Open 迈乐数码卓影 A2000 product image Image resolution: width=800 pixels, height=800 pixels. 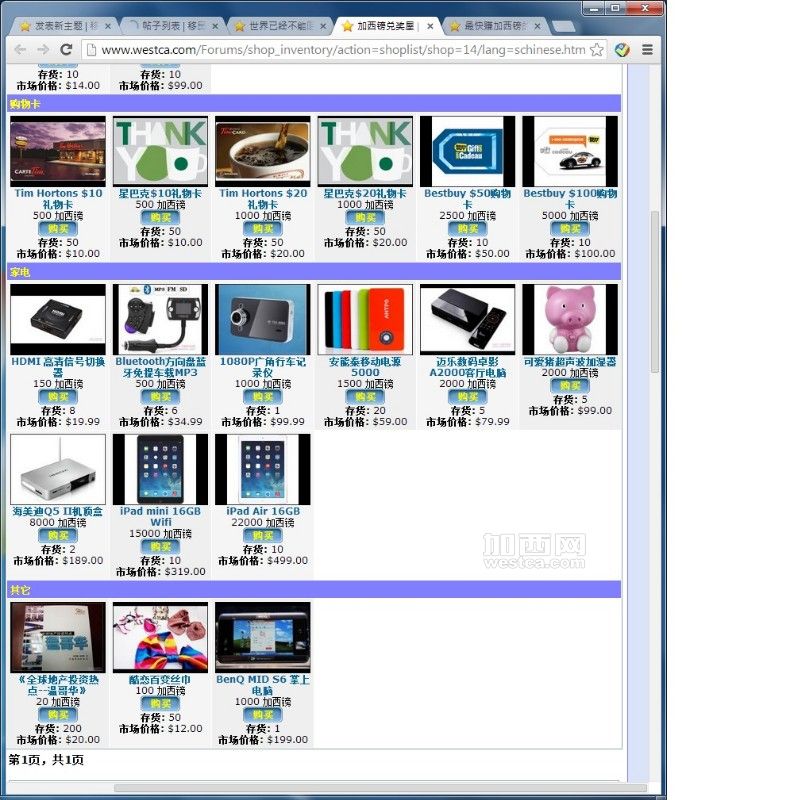(467, 319)
